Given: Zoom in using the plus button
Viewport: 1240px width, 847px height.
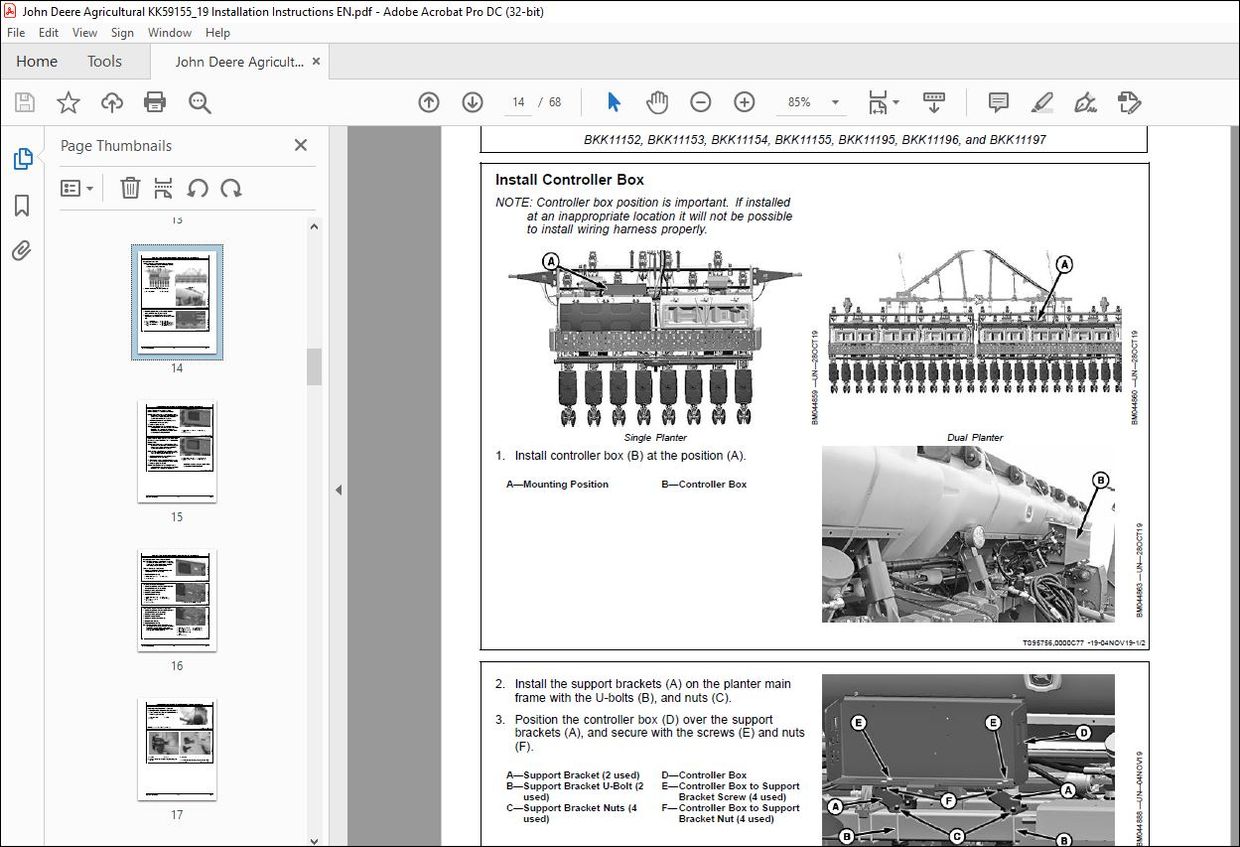Looking at the screenshot, I should tap(744, 101).
